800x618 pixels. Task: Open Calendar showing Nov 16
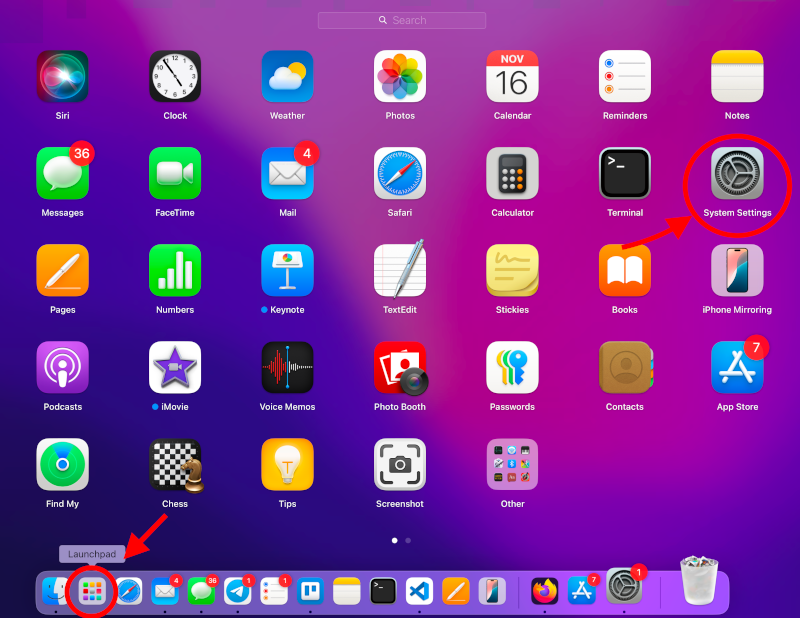(x=512, y=76)
